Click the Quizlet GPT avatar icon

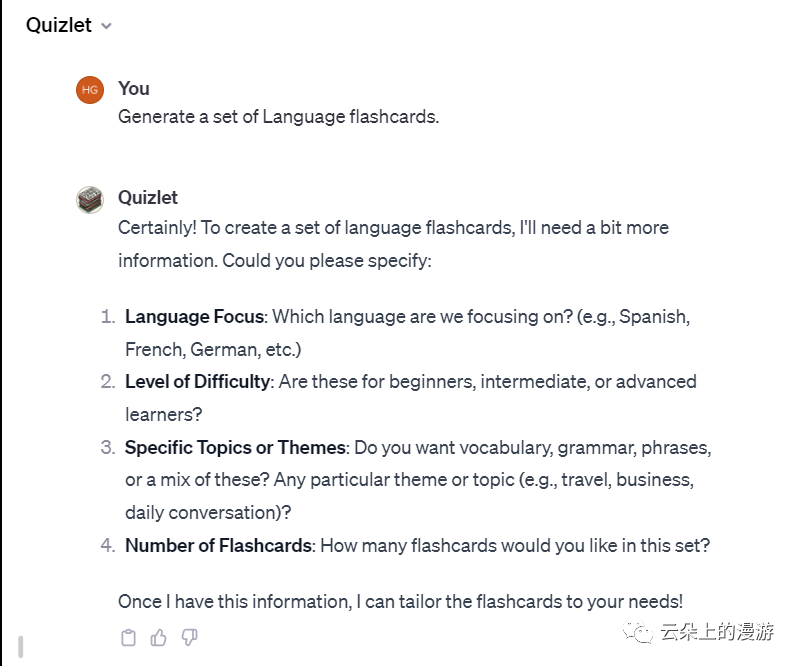90,199
